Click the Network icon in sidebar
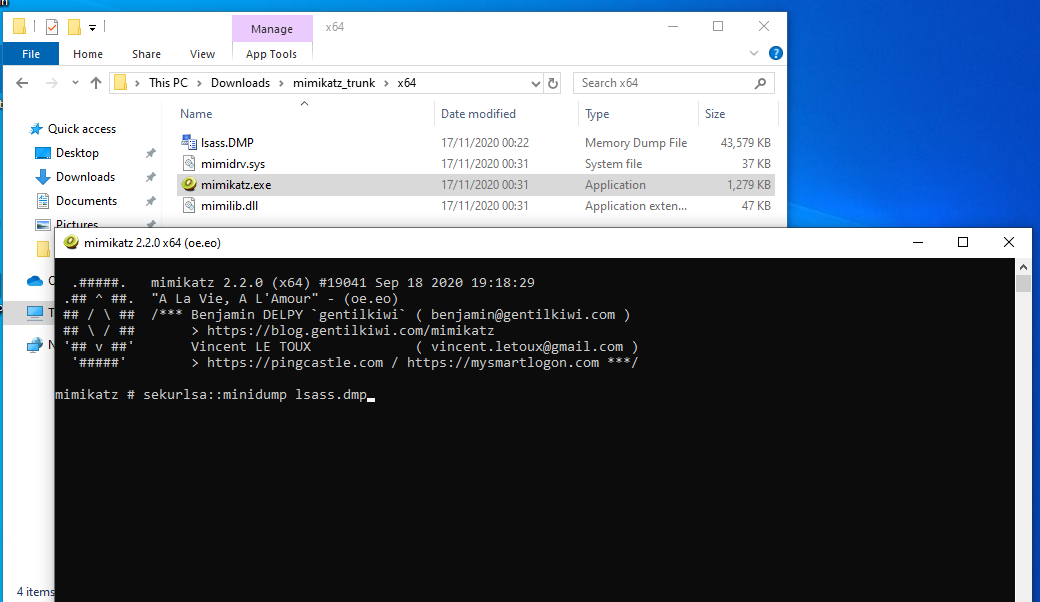 pyautogui.click(x=34, y=345)
